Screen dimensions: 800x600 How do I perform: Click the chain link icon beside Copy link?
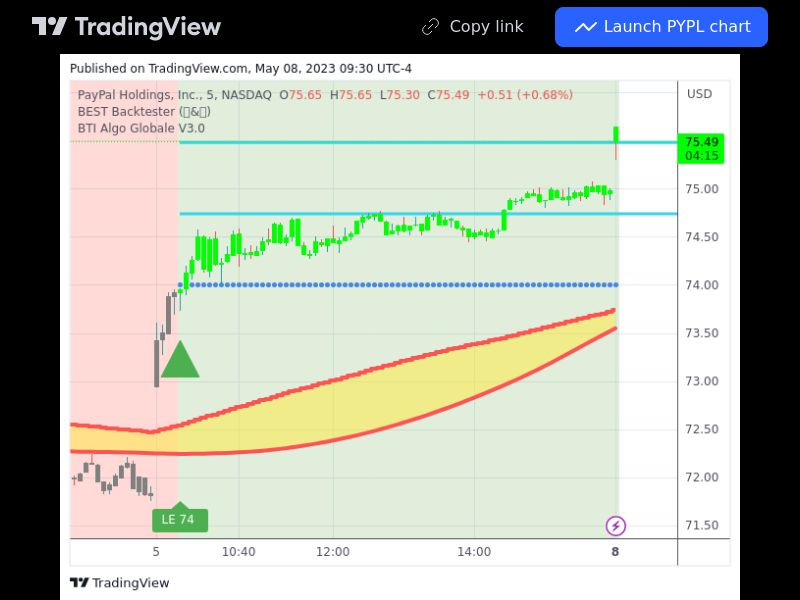[430, 27]
